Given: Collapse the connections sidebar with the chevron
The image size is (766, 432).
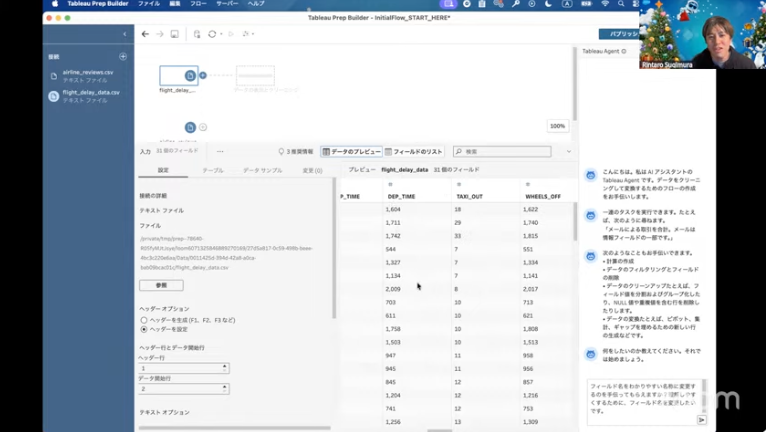Looking at the screenshot, I should click(123, 34).
